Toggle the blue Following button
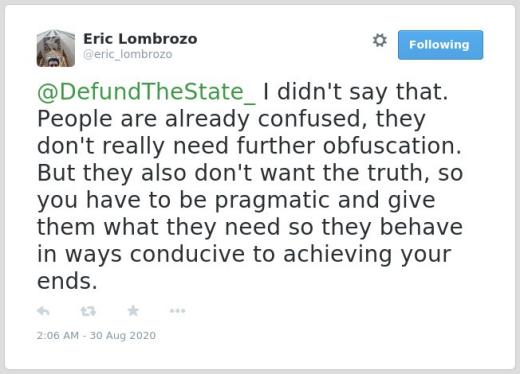520x374 pixels. click(440, 45)
